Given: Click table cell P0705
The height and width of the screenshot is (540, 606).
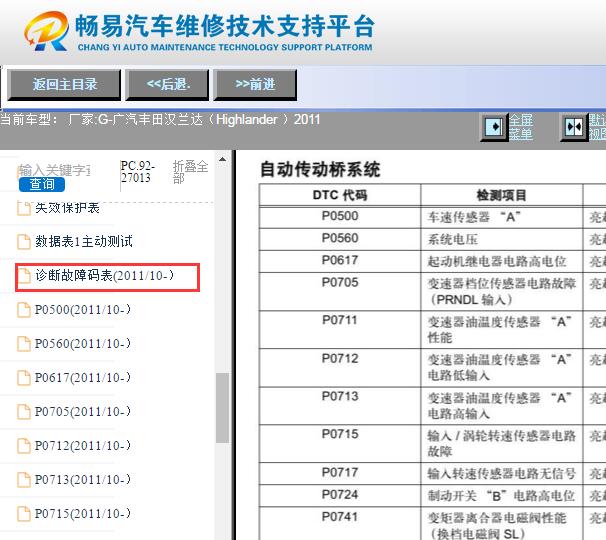Looking at the screenshot, I should (x=340, y=291).
